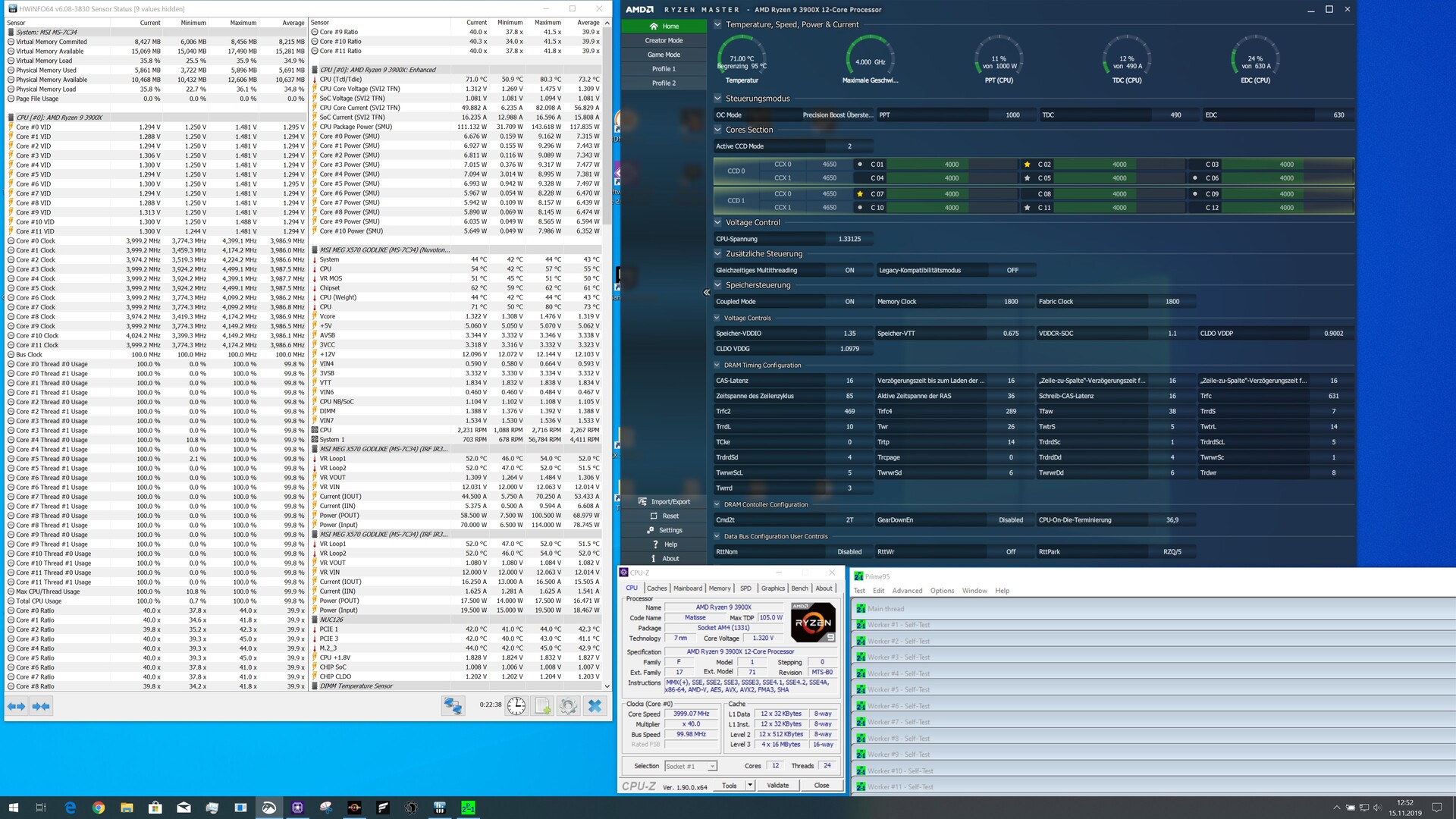Click the HWiNFO collapse columns arrows icon
The image size is (1456, 819).
point(41,706)
